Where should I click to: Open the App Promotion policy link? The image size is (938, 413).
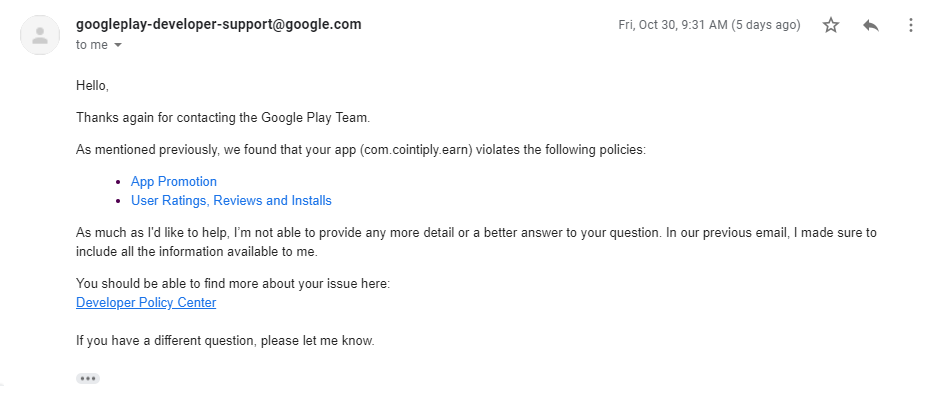174,181
